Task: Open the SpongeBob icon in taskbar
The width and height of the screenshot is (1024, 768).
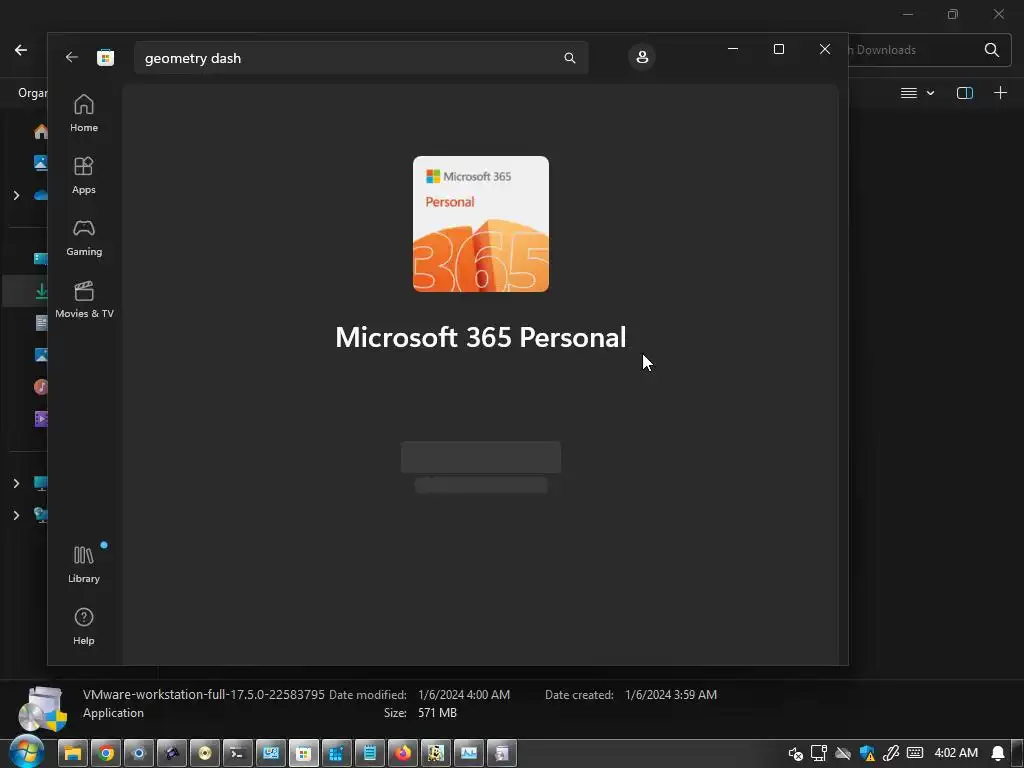Action: point(436,753)
